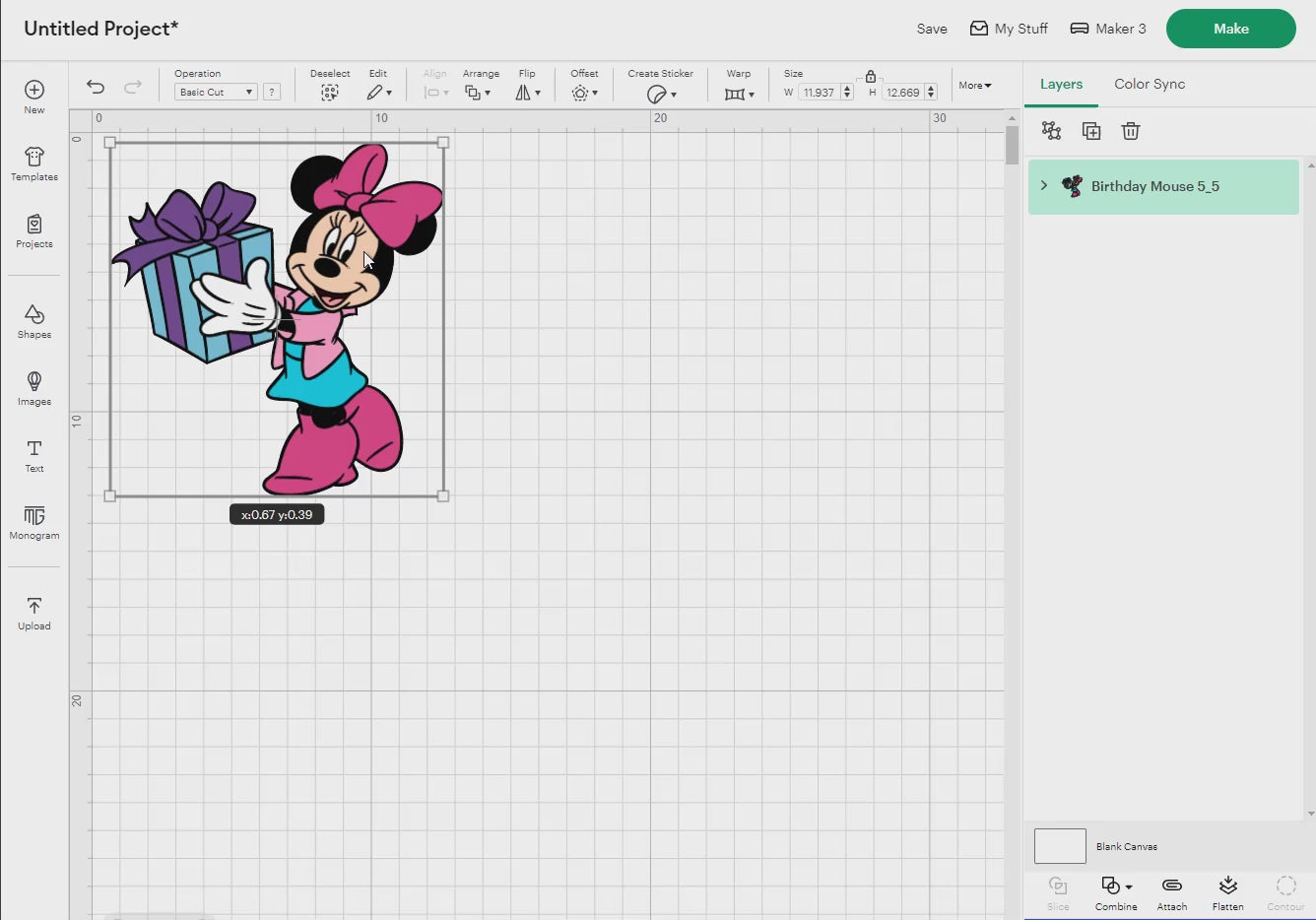Click the Deselect icon
Screen dimensions: 1316x920
pos(330,93)
